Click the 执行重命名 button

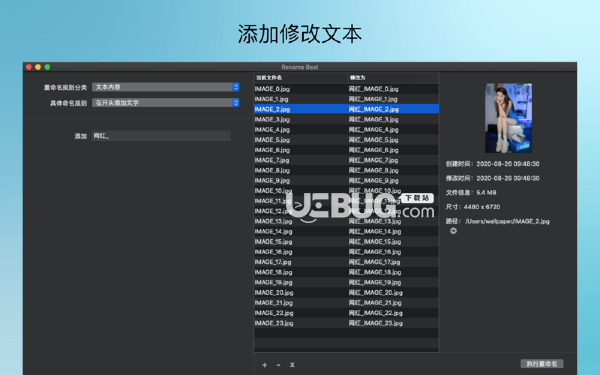(542, 364)
